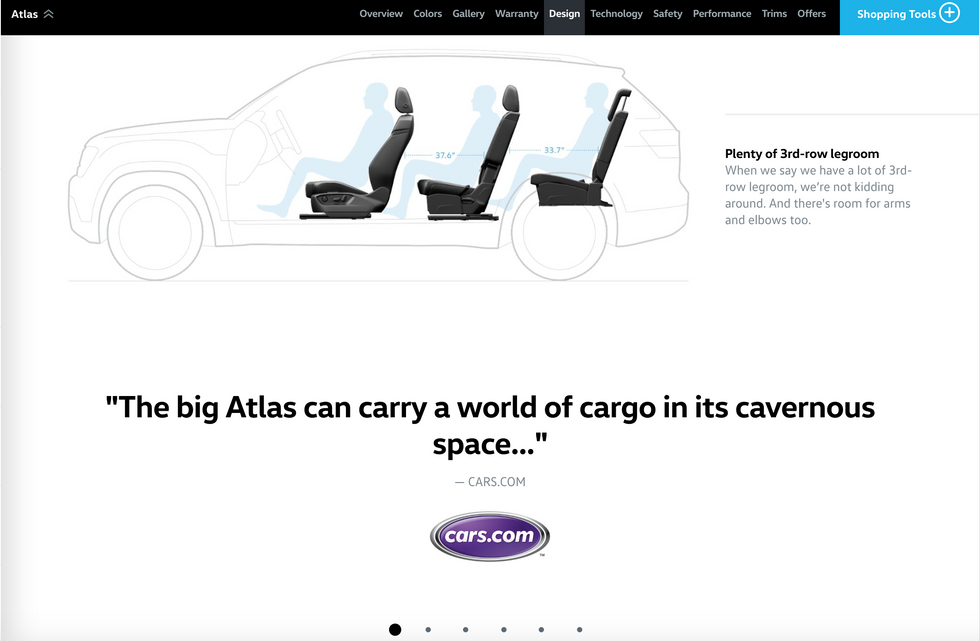This screenshot has width=980, height=641.
Task: Open the Trims section
Action: pos(774,14)
